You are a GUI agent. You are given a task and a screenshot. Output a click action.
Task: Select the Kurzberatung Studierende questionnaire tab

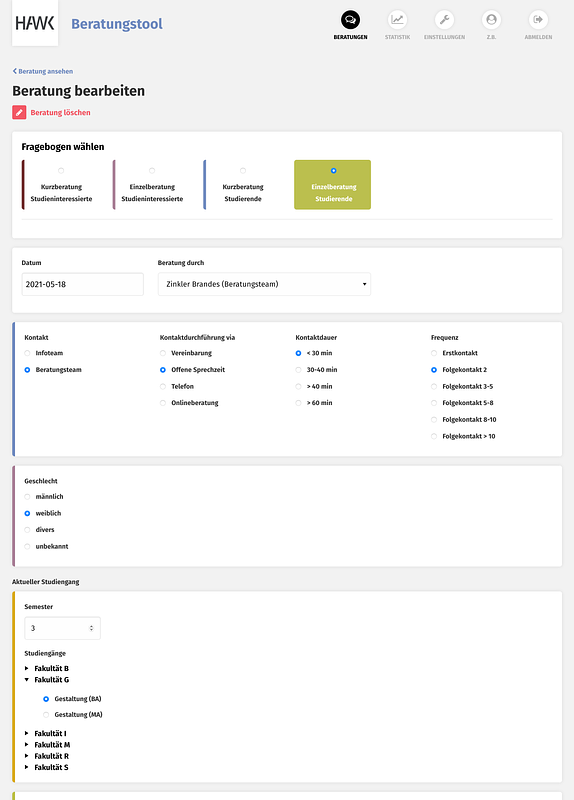242,185
